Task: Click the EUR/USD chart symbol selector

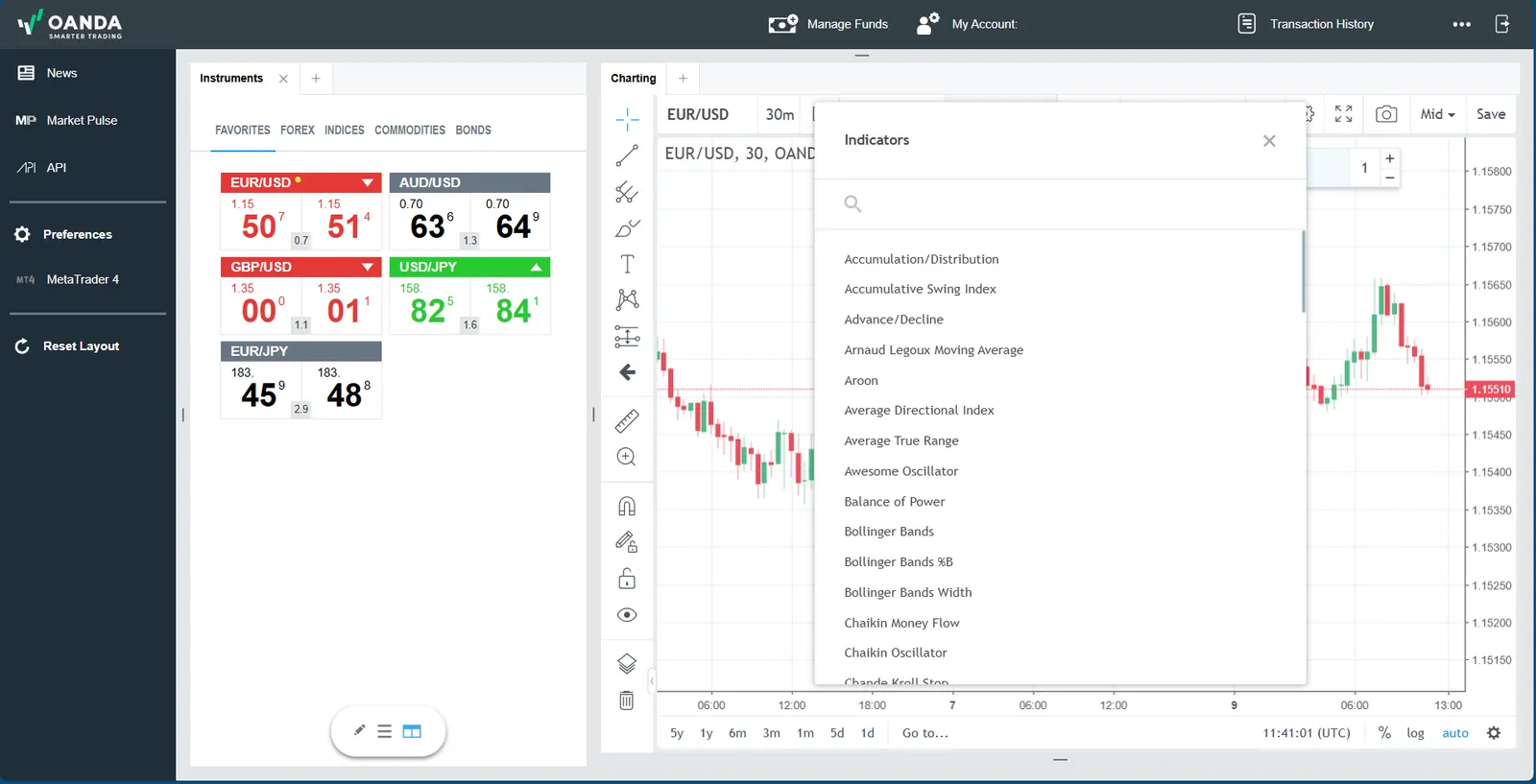Action: [698, 114]
